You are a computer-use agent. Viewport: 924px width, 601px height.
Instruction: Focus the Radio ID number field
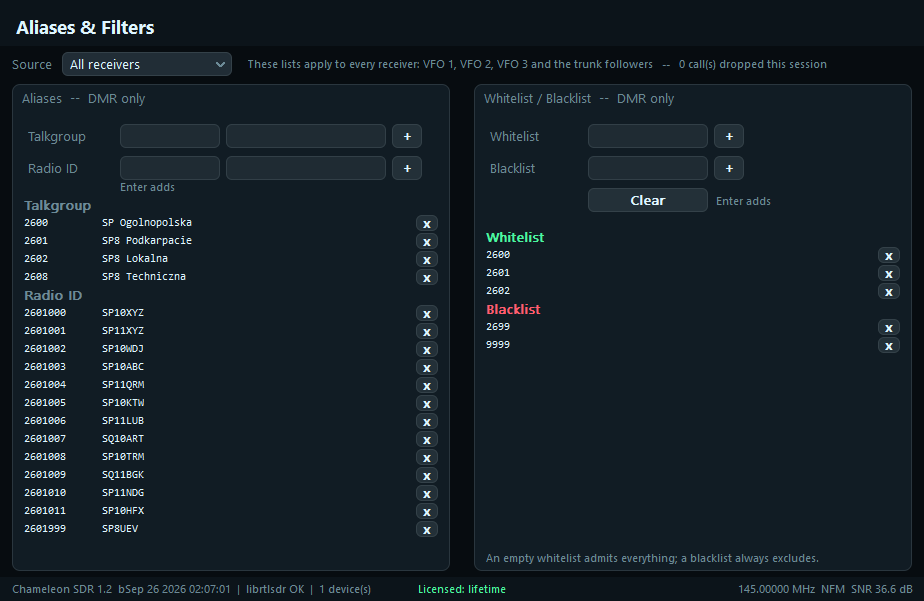(170, 168)
